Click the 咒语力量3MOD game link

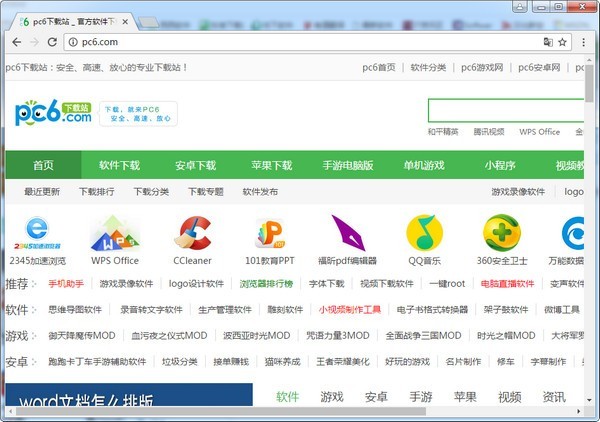(x=338, y=336)
